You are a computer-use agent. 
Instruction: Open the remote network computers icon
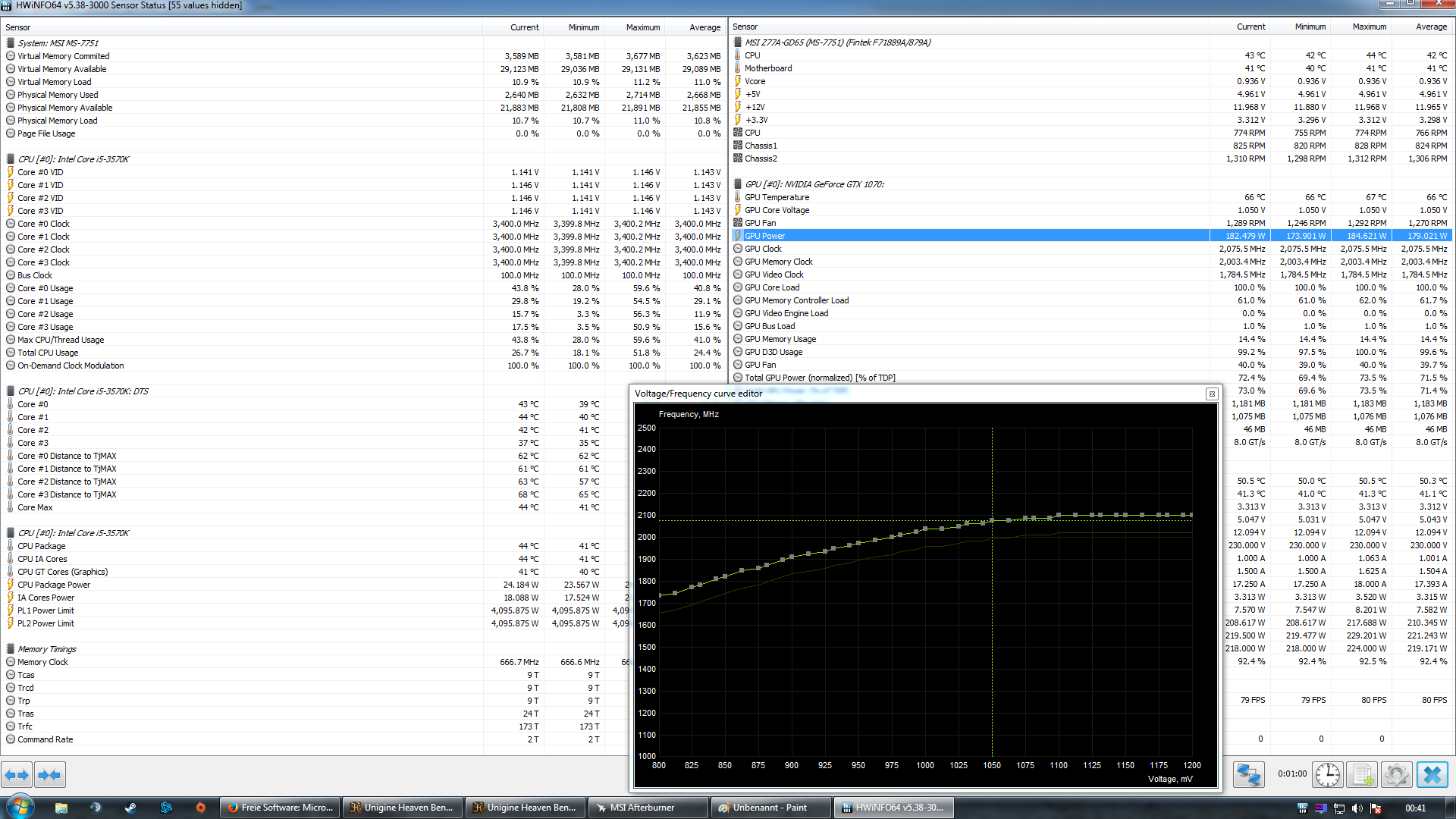coord(1248,775)
